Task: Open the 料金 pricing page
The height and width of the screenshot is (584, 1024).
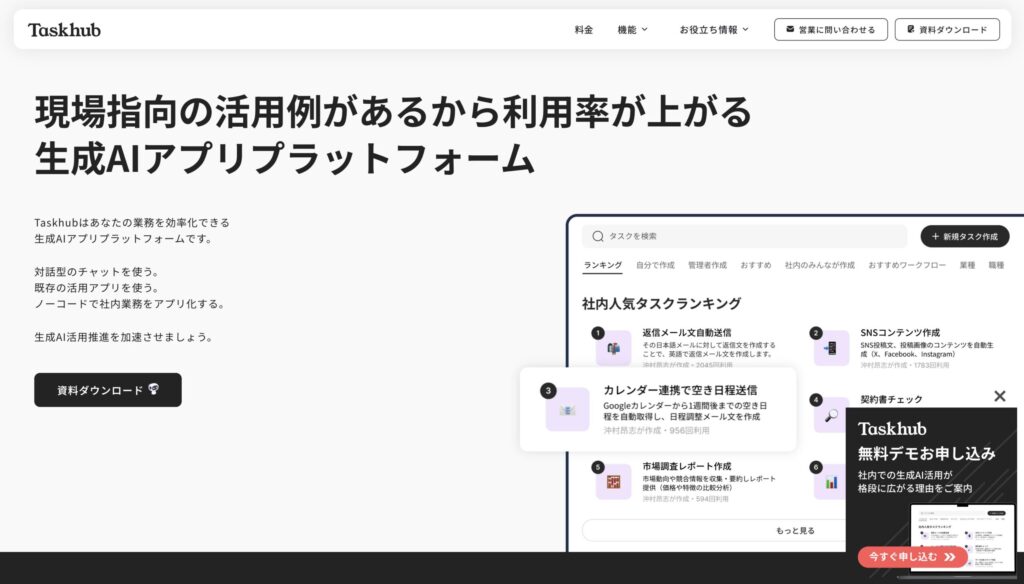Action: point(584,30)
